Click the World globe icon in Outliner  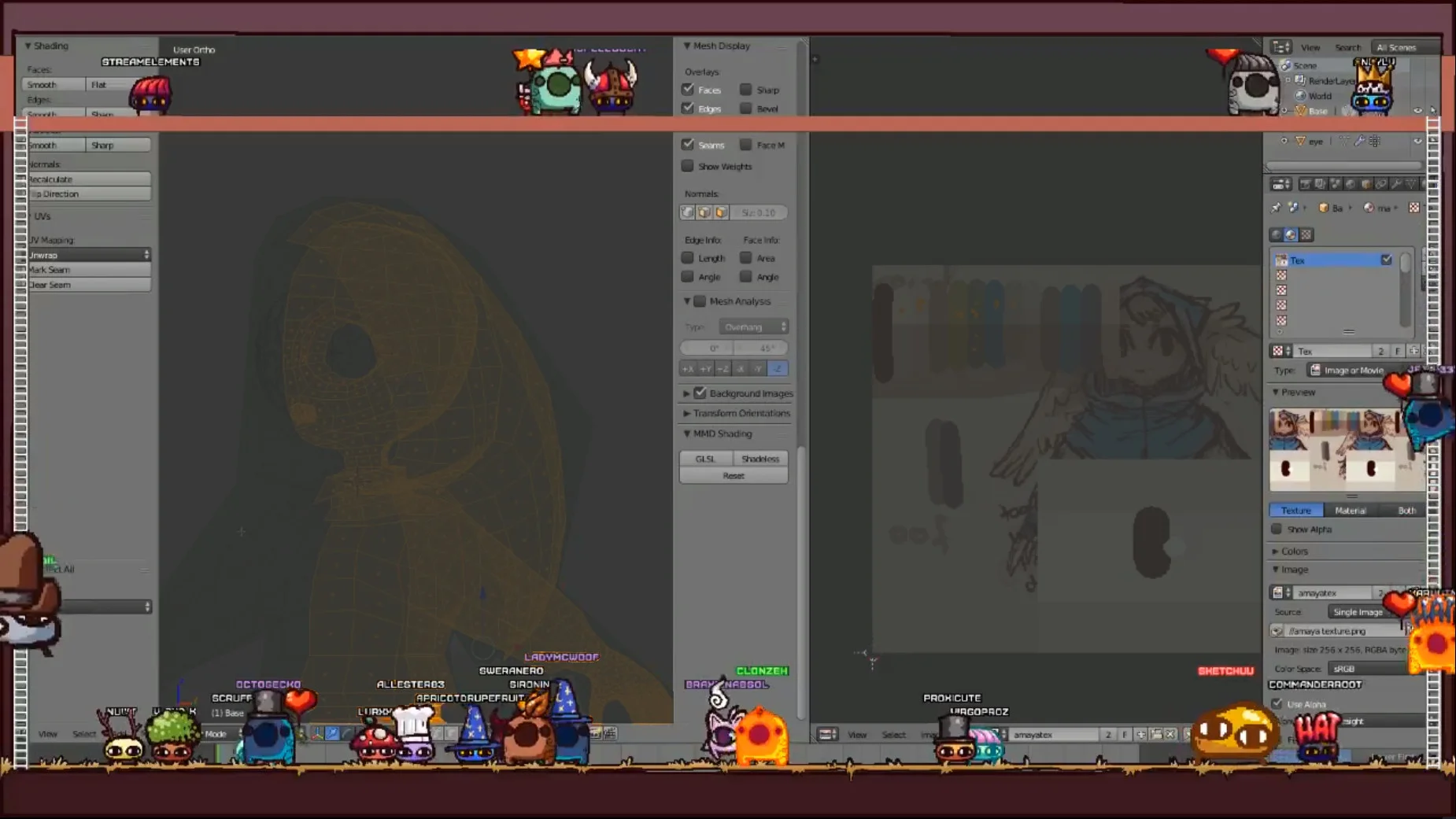[x=1301, y=96]
